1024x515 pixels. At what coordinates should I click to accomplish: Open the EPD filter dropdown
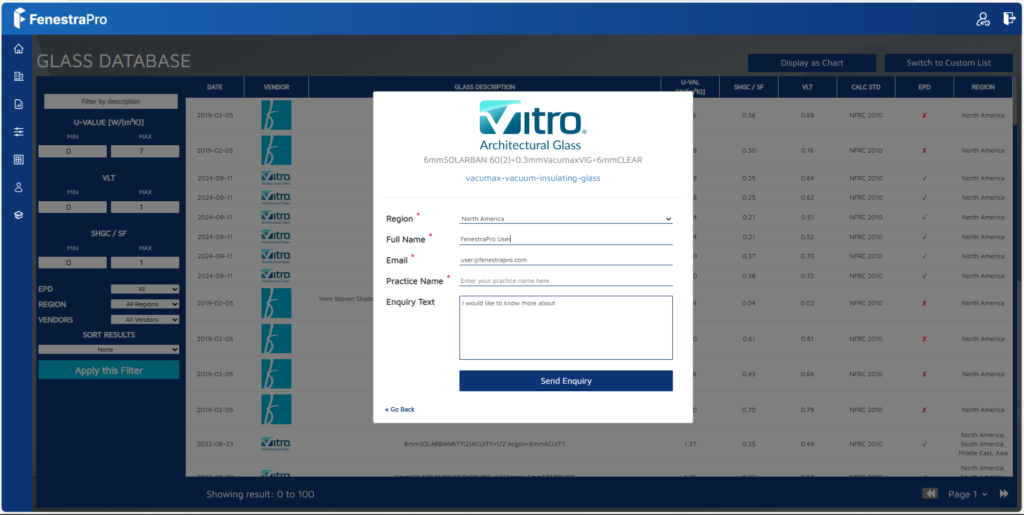point(144,289)
